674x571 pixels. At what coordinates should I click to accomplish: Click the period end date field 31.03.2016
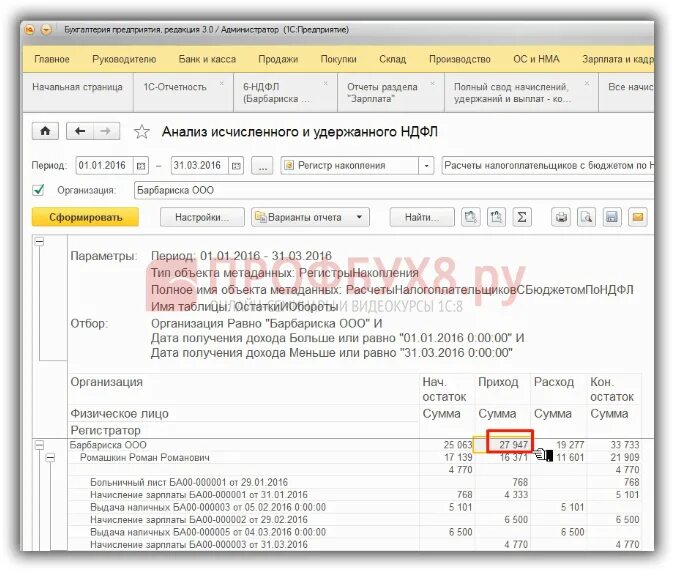200,166
